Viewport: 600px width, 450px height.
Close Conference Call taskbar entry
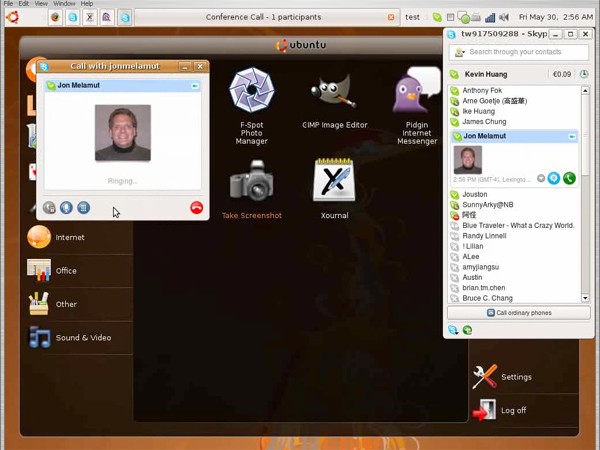pyautogui.click(x=391, y=17)
